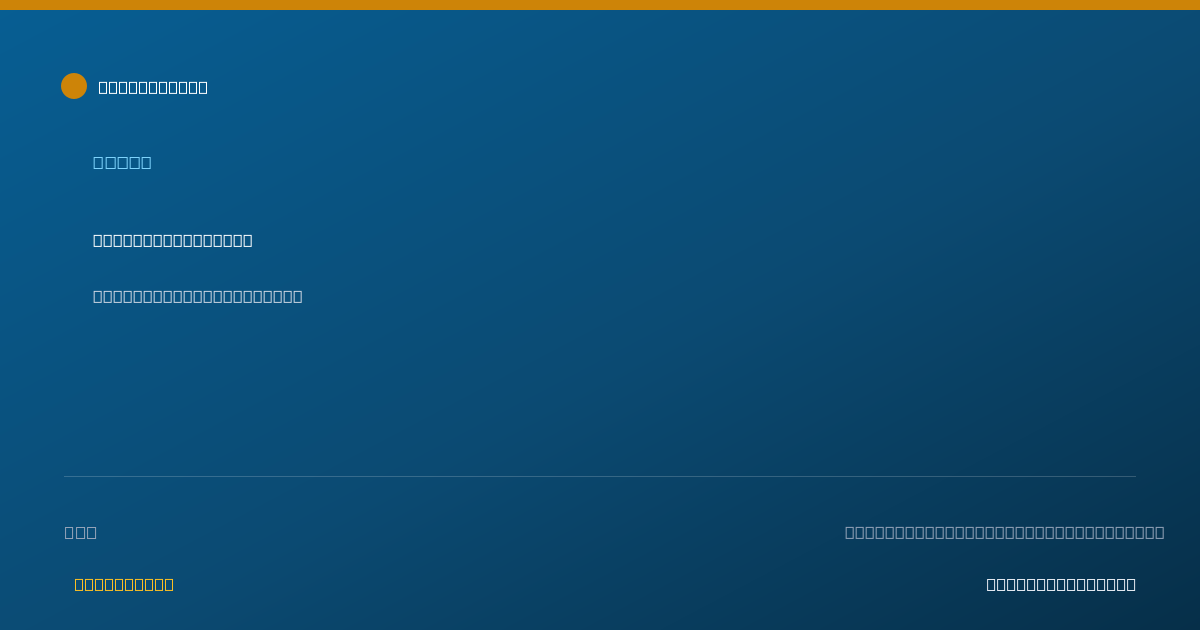Select the site name beside the orange dot
The height and width of the screenshot is (630, 1200).
[153, 87]
